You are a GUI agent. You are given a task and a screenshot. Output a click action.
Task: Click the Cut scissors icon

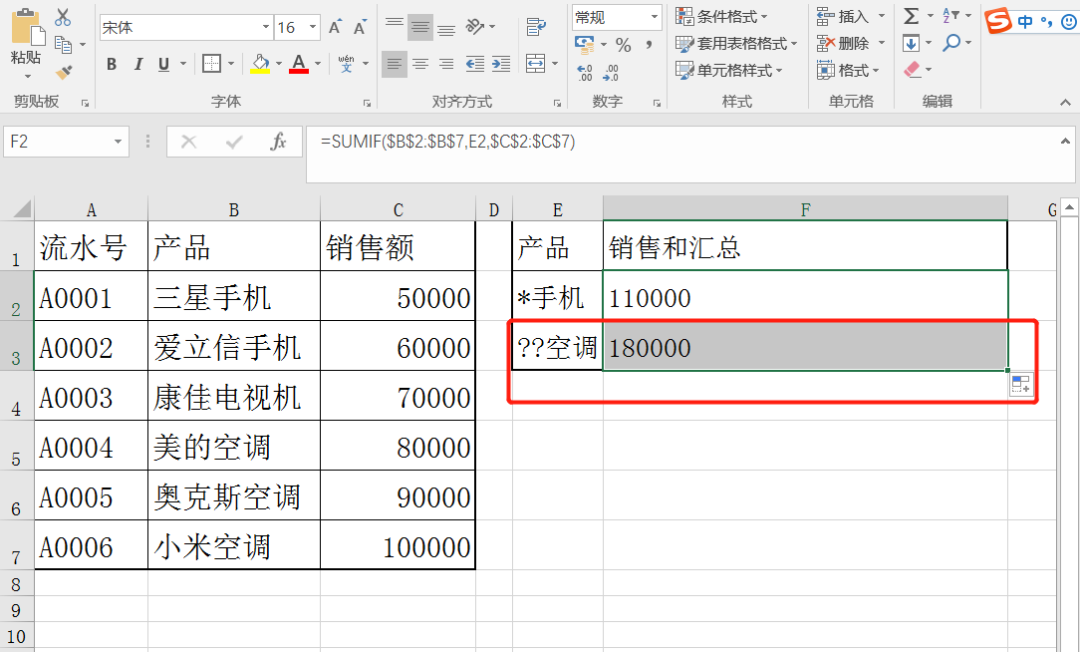(x=63, y=17)
